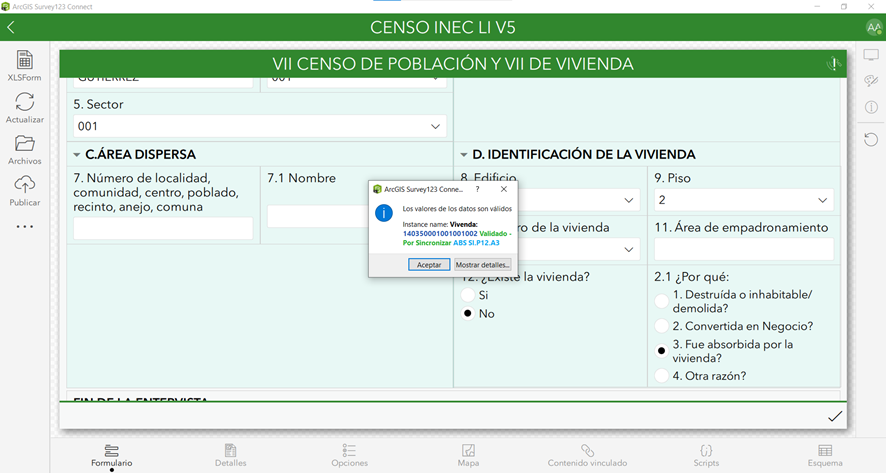Select Convertida en Negocio option
This screenshot has width=886, height=473.
tap(661, 326)
